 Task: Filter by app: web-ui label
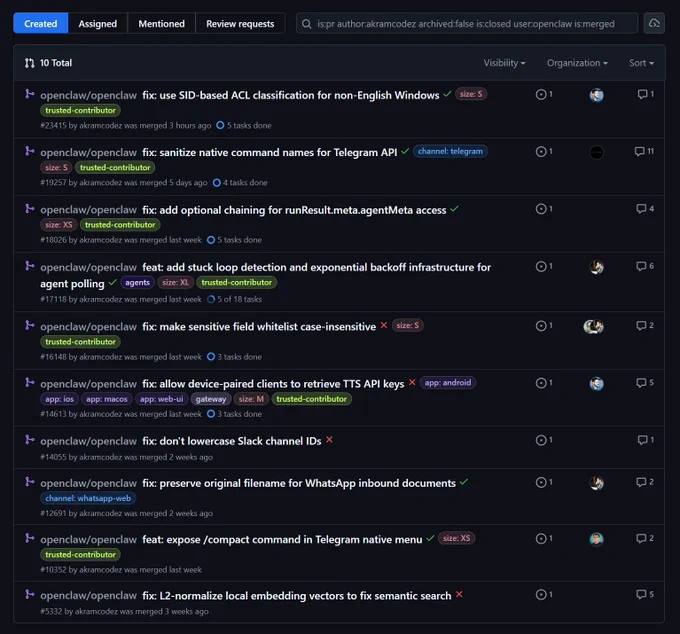[161, 399]
